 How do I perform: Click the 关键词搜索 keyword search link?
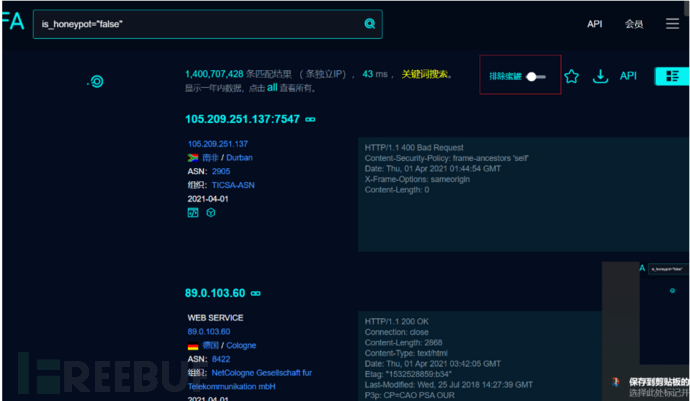[426, 74]
